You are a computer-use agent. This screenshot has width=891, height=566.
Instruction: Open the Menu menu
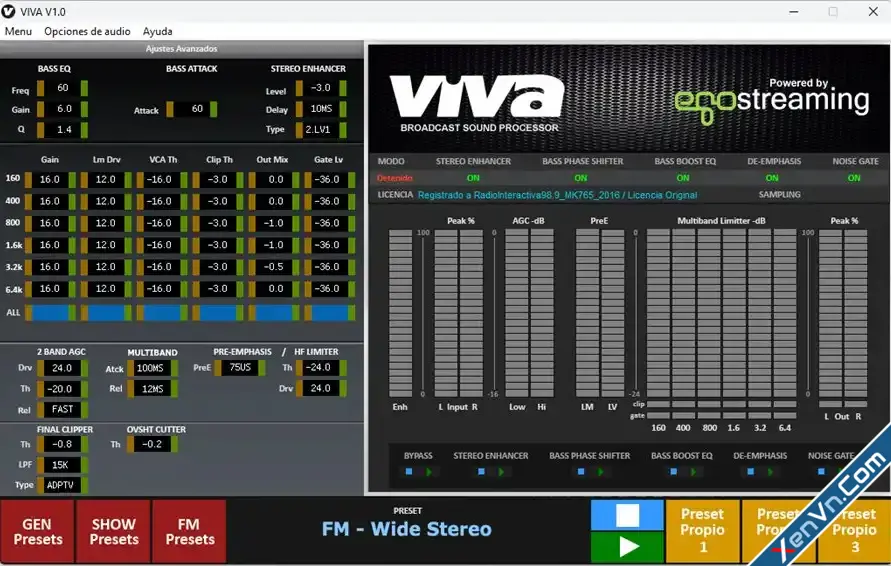point(18,31)
